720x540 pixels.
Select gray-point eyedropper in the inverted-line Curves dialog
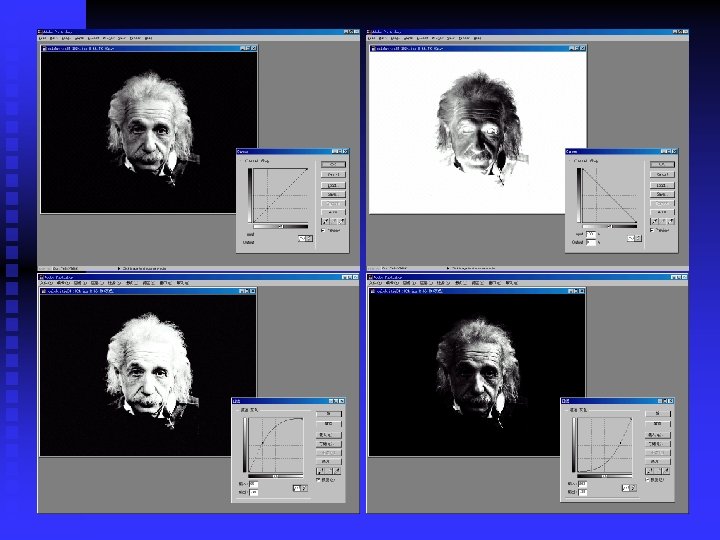(663, 221)
